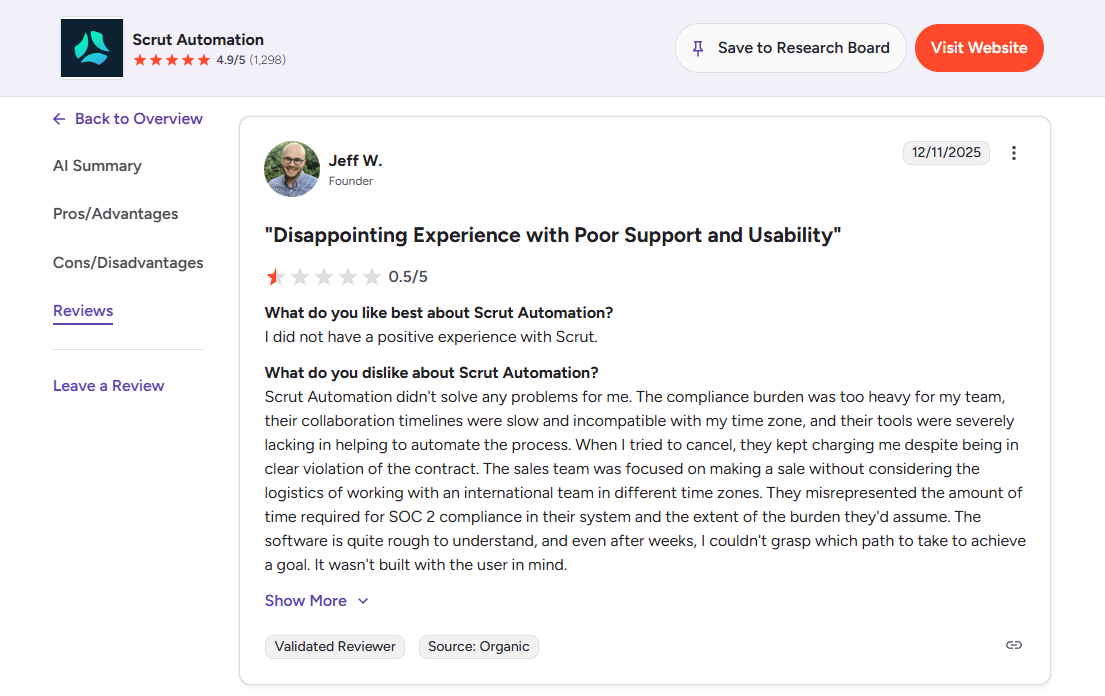Navigate to Cons/Disadvantages section
This screenshot has width=1105, height=696.
point(128,262)
